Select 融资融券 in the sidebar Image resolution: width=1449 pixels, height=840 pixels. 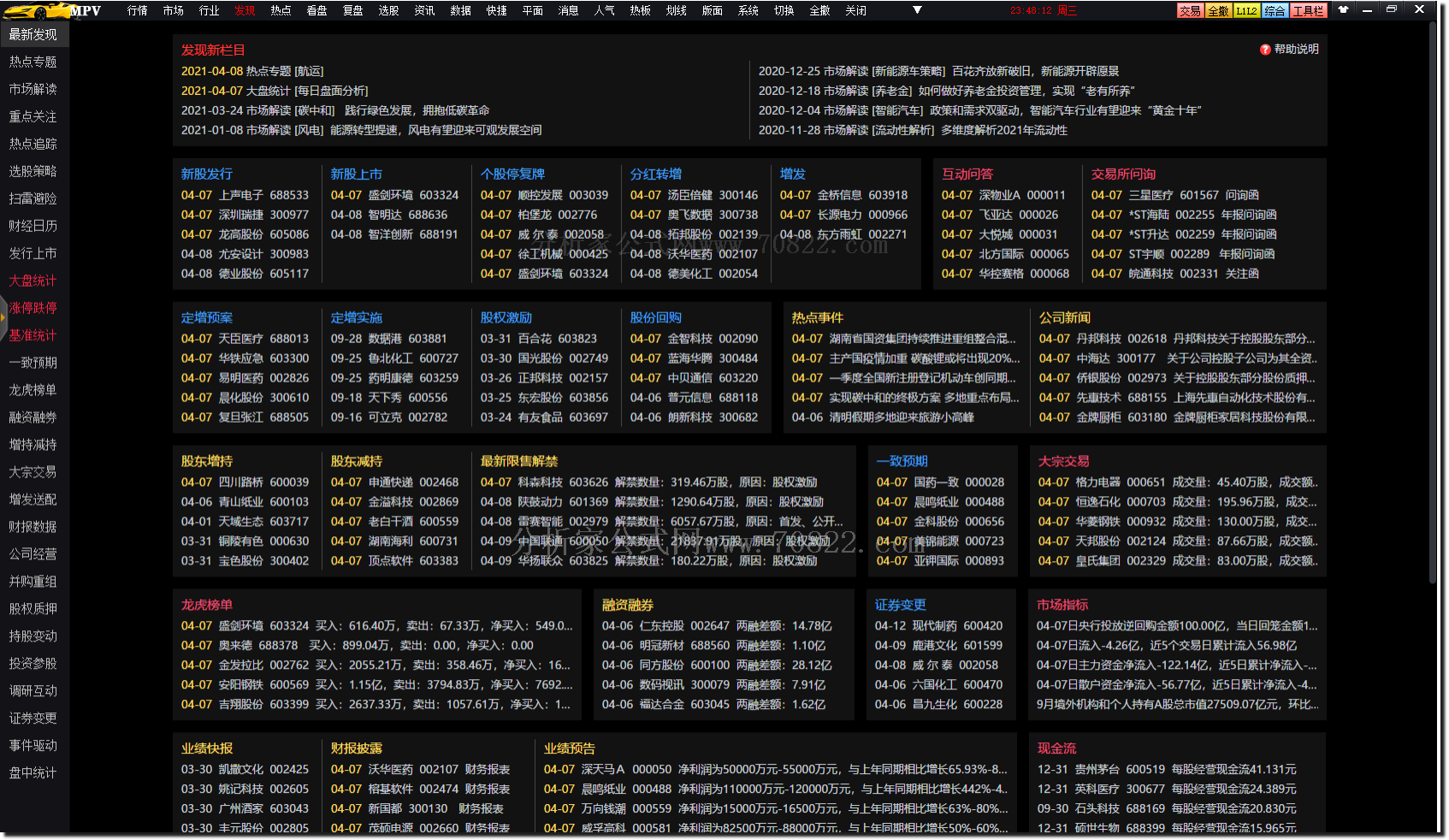pyautogui.click(x=34, y=417)
